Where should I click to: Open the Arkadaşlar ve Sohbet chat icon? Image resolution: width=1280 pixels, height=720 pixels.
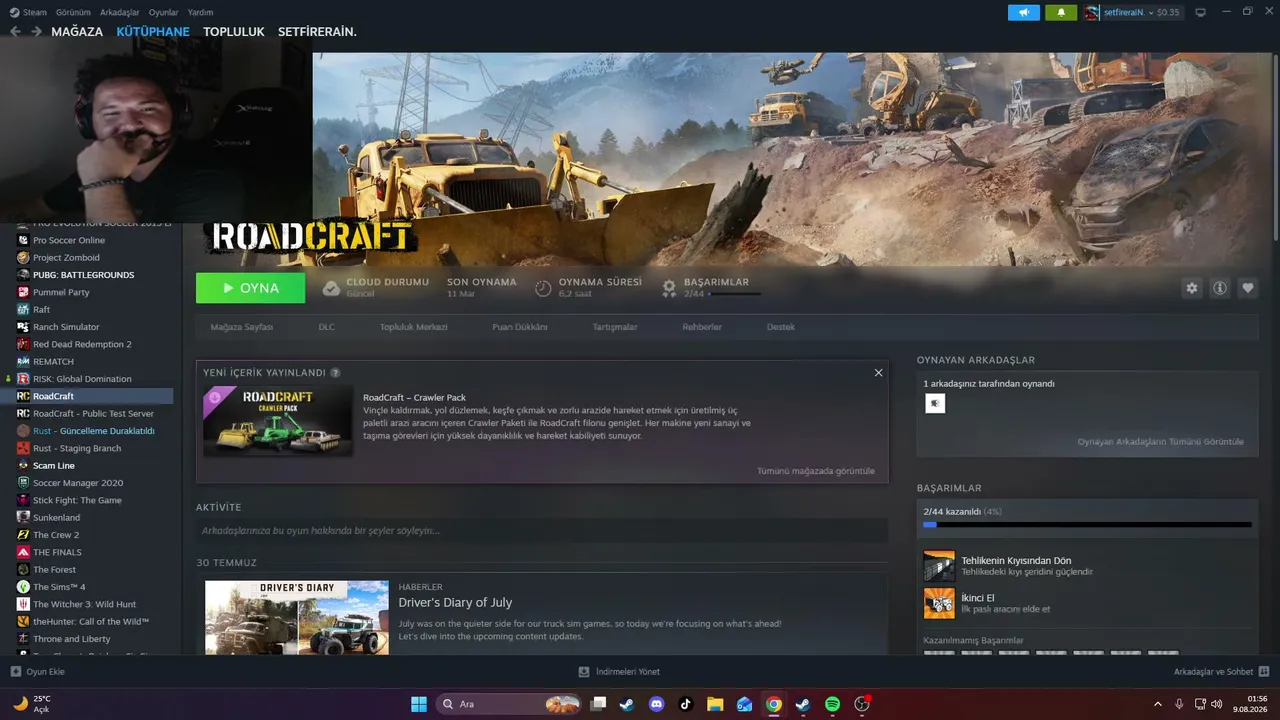point(1264,672)
